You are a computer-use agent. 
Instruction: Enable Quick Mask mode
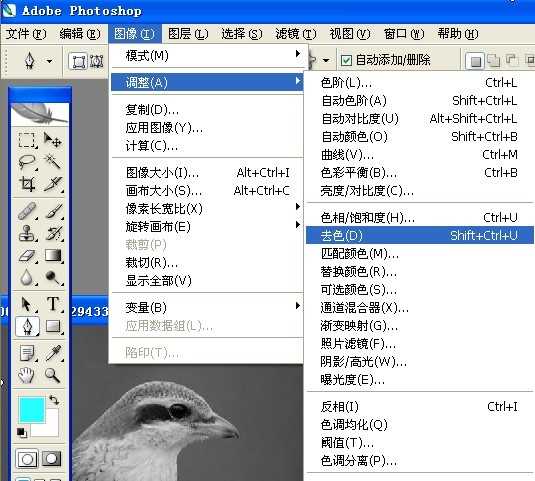pyautogui.click(x=52, y=459)
